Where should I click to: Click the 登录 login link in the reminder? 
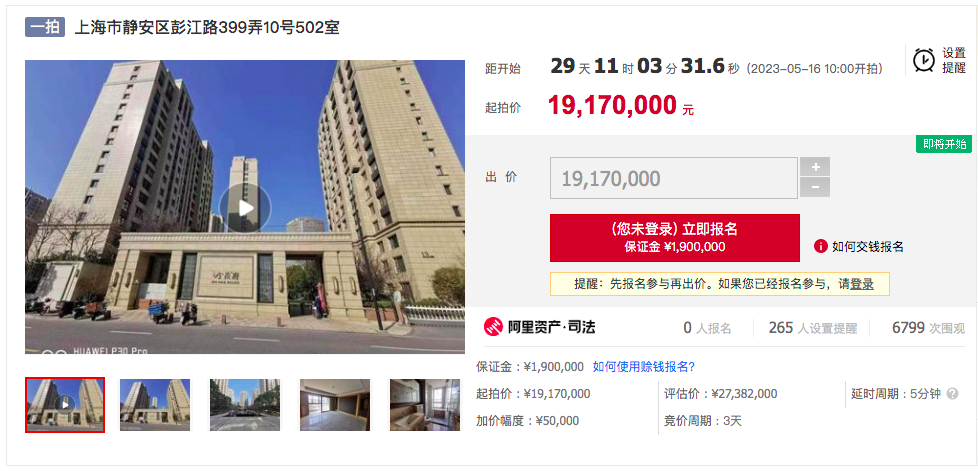(862, 284)
